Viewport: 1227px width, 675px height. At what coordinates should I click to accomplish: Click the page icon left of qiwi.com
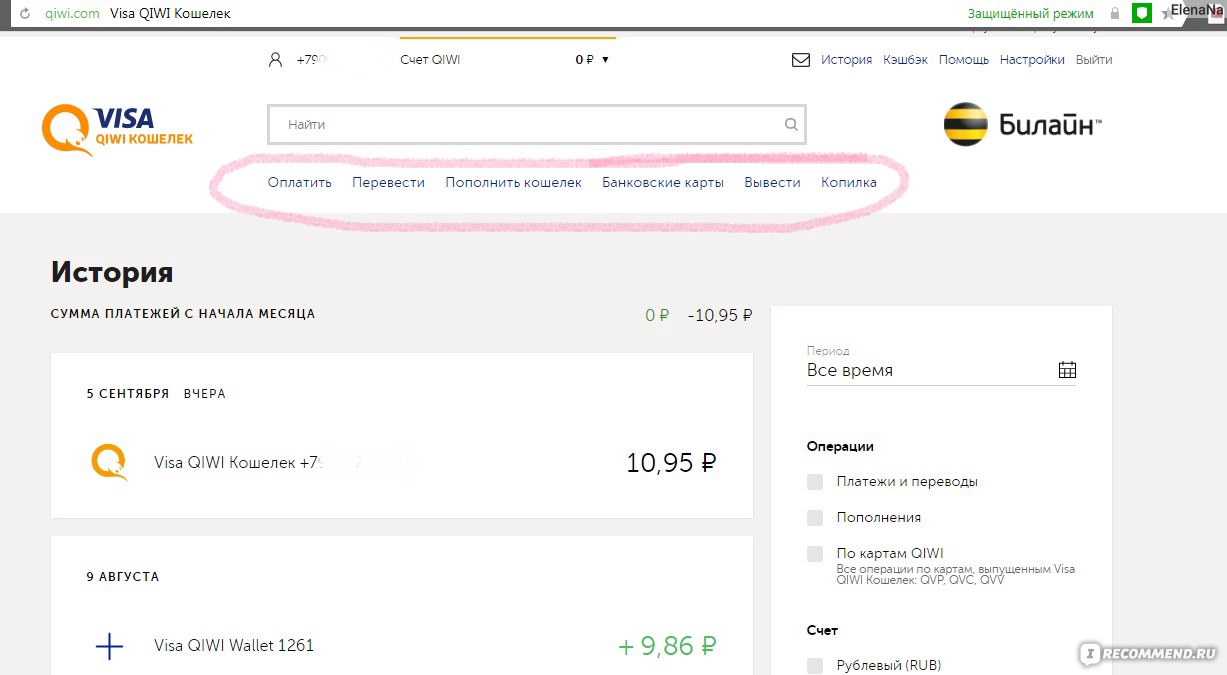pos(25,14)
